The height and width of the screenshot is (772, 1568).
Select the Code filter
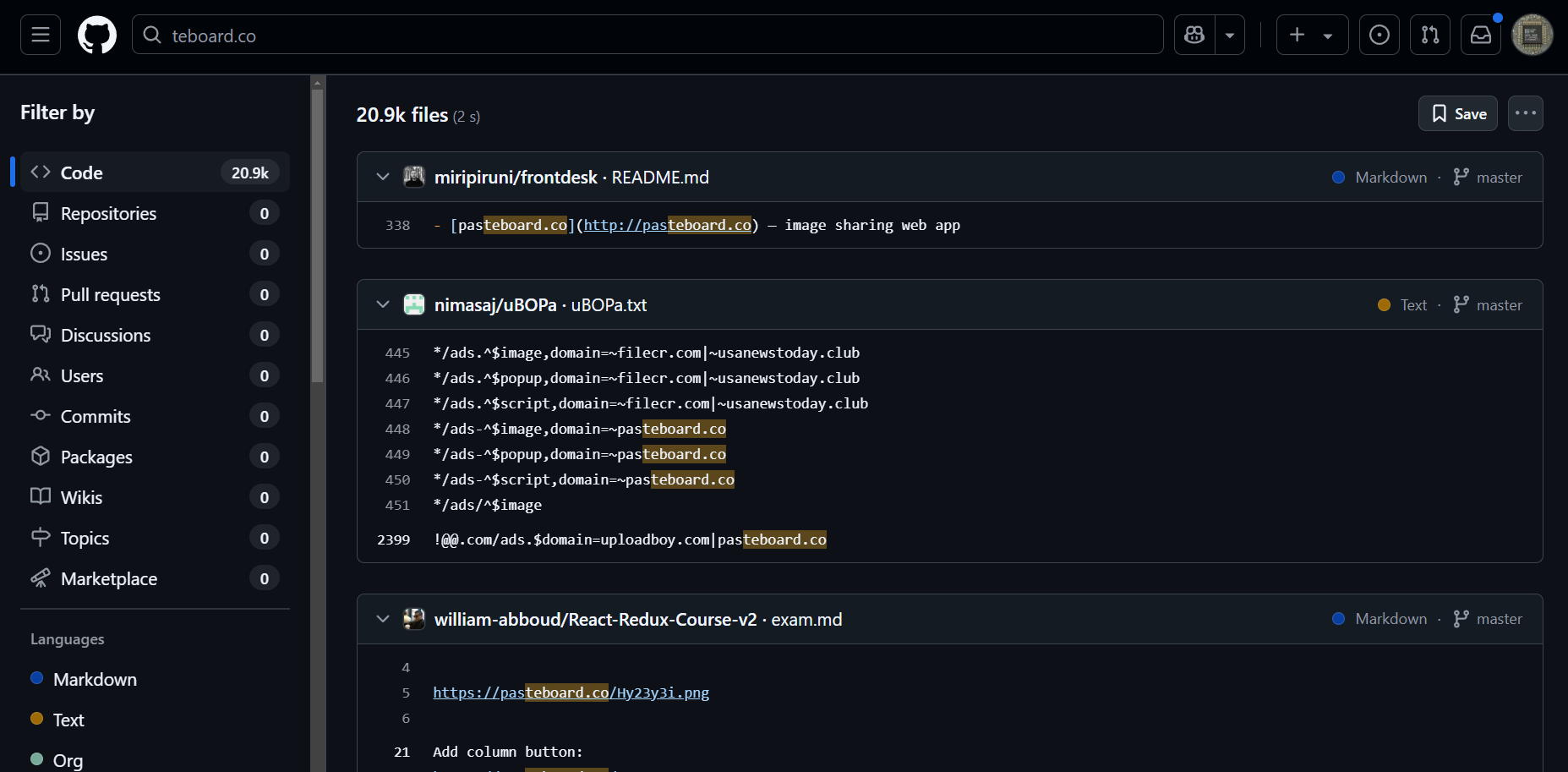pos(155,172)
